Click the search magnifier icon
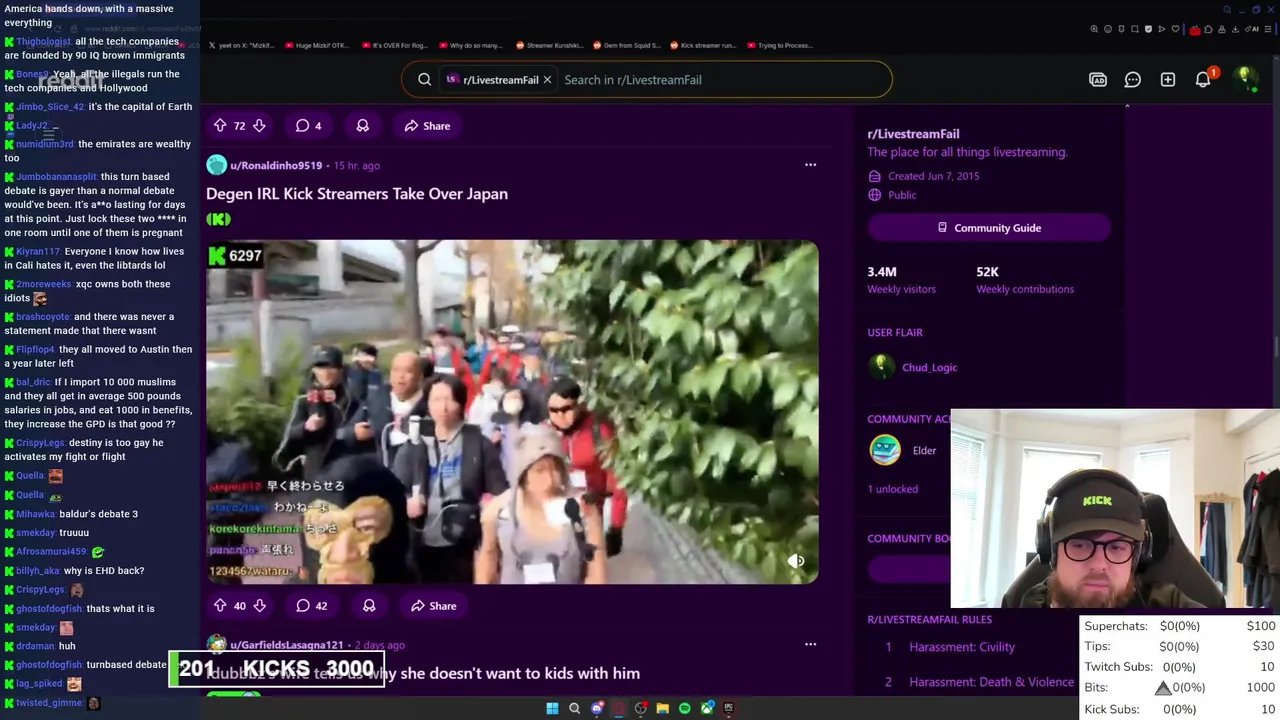This screenshot has height=720, width=1280. click(x=425, y=80)
